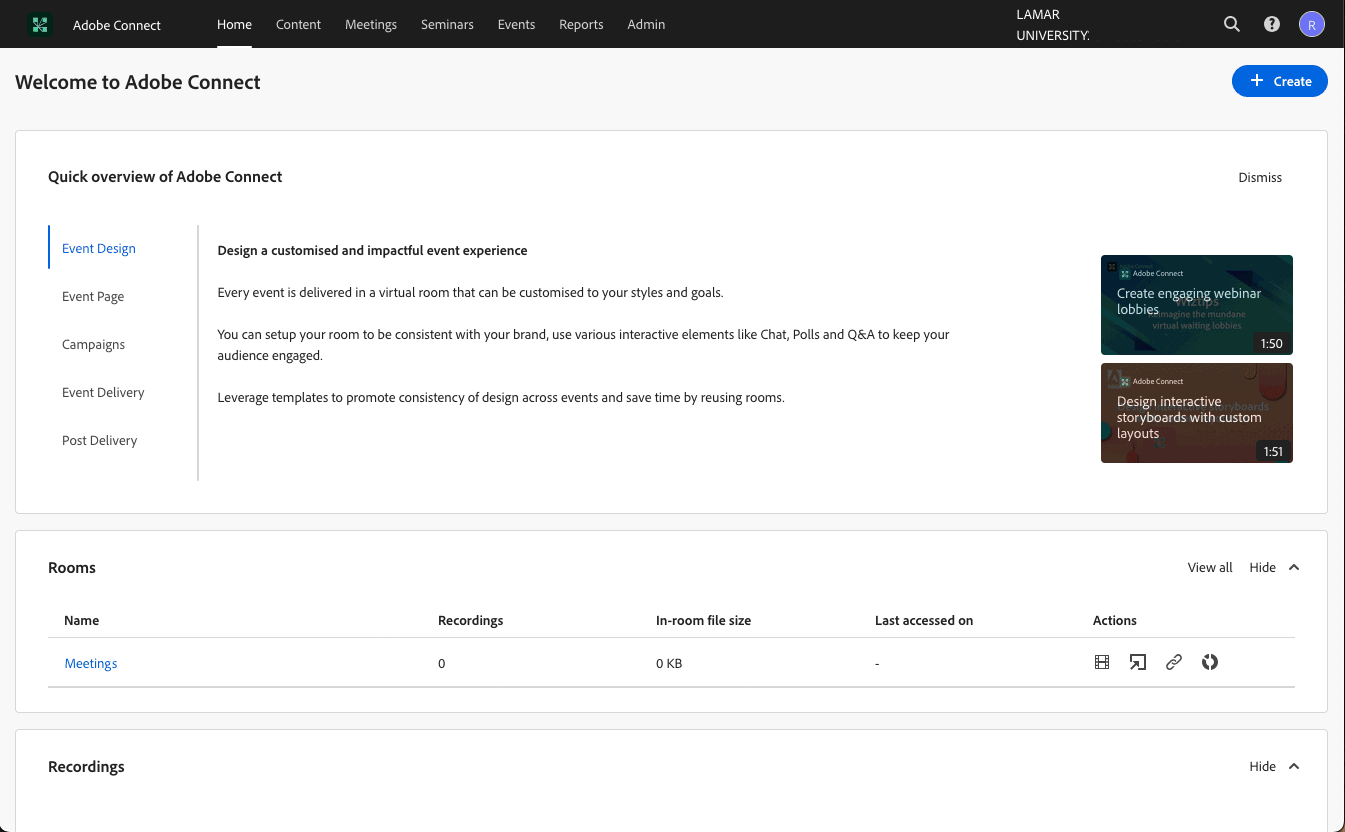
Task: Select the Post Delivery overview tab
Action: click(99, 441)
